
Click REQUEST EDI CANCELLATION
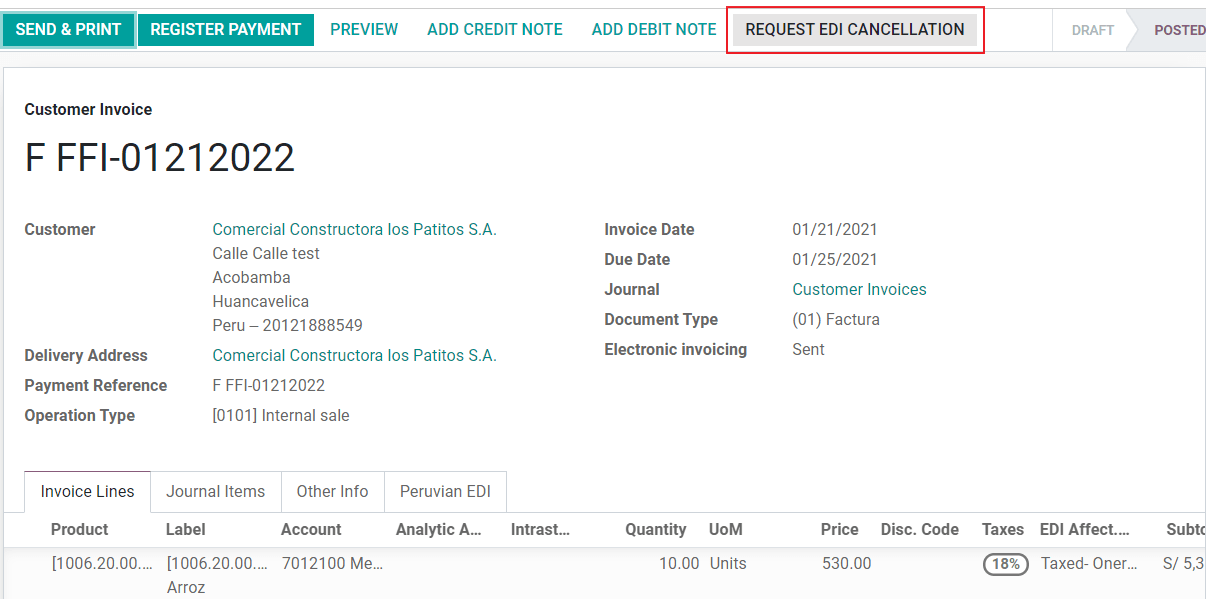[855, 29]
